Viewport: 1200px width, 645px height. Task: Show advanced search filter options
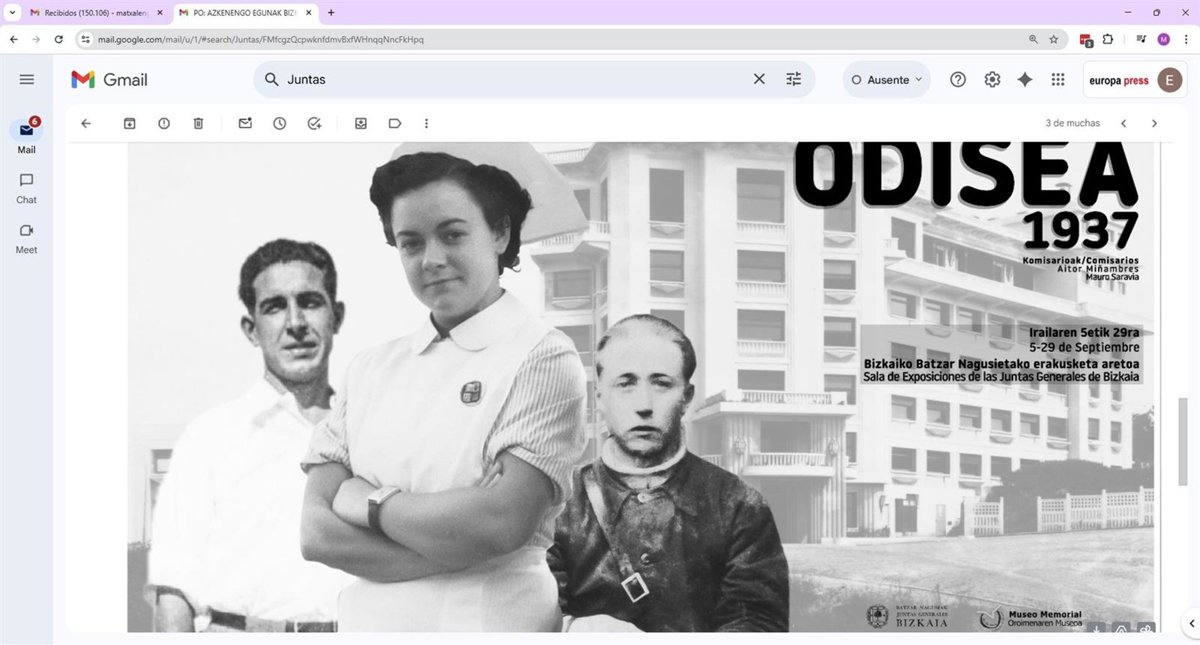pyautogui.click(x=794, y=79)
